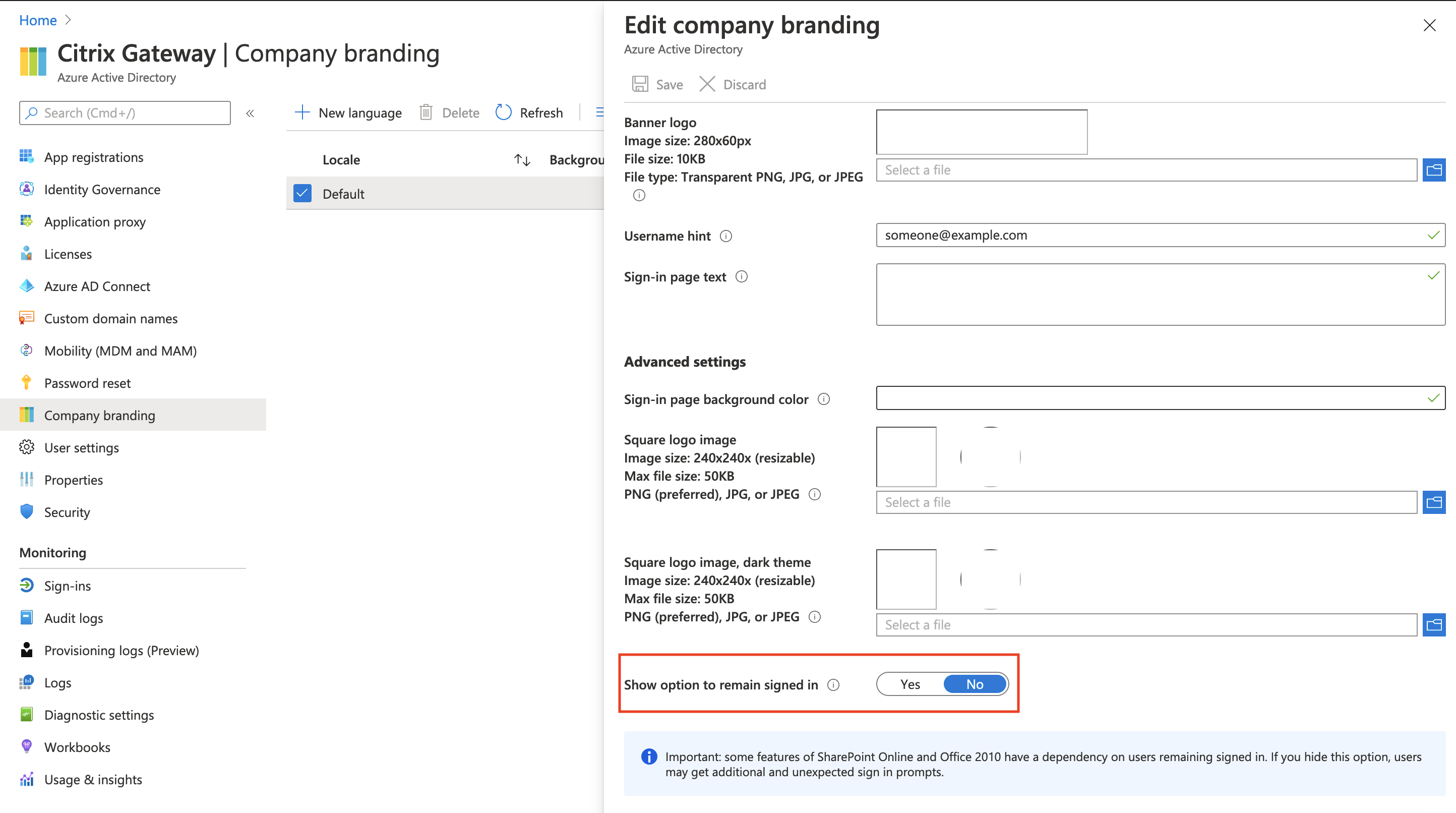Screen dimensions: 1456x813
Task: Click the Home breadcrumb link
Action: (x=38, y=20)
